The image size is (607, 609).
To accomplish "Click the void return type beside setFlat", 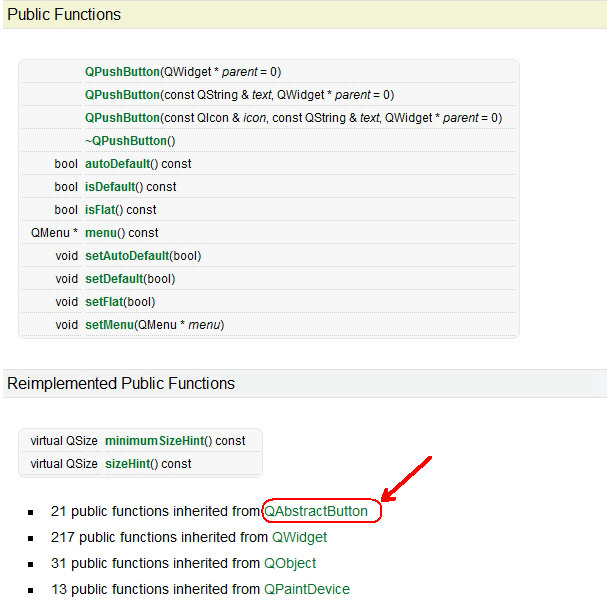I will 67,302.
